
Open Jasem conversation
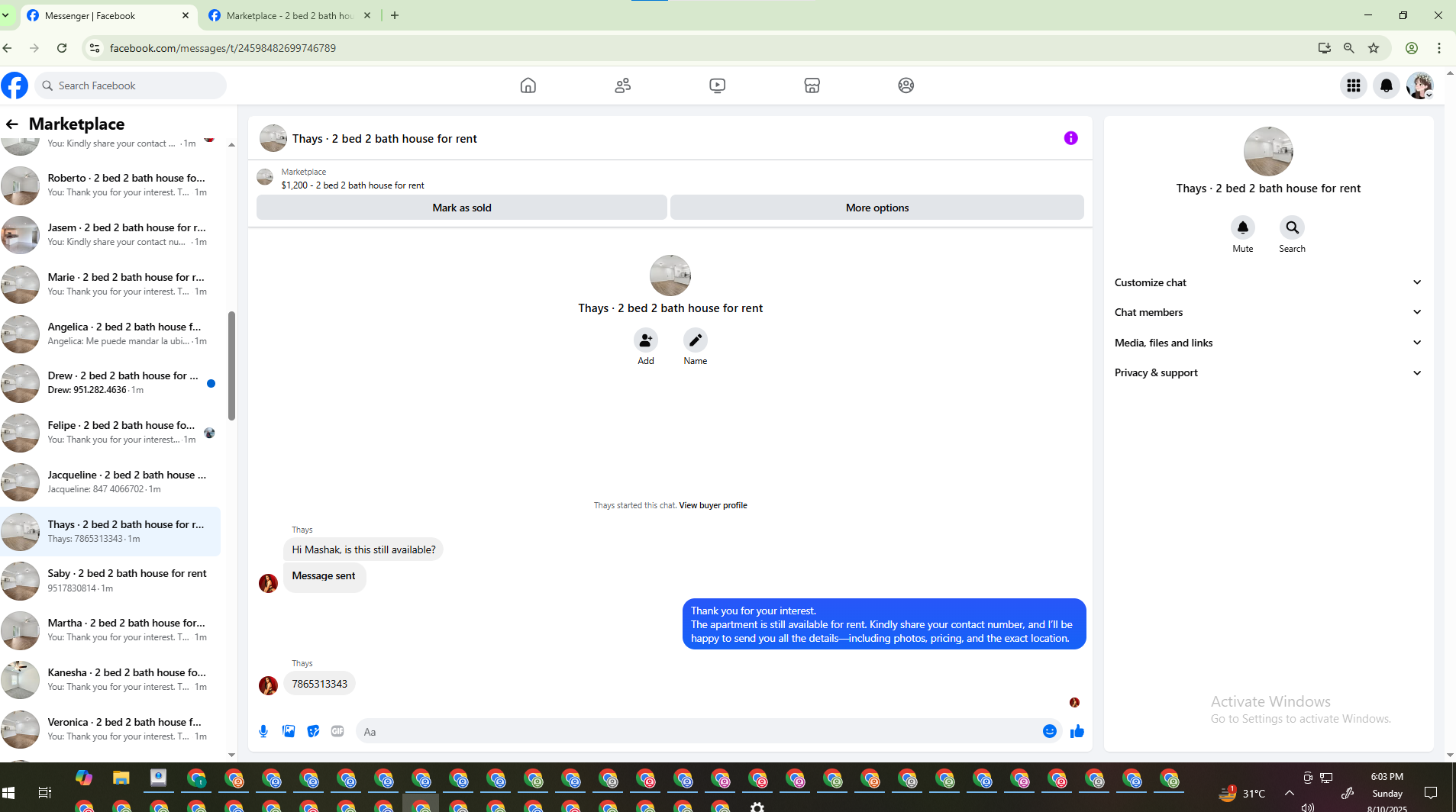(x=111, y=234)
